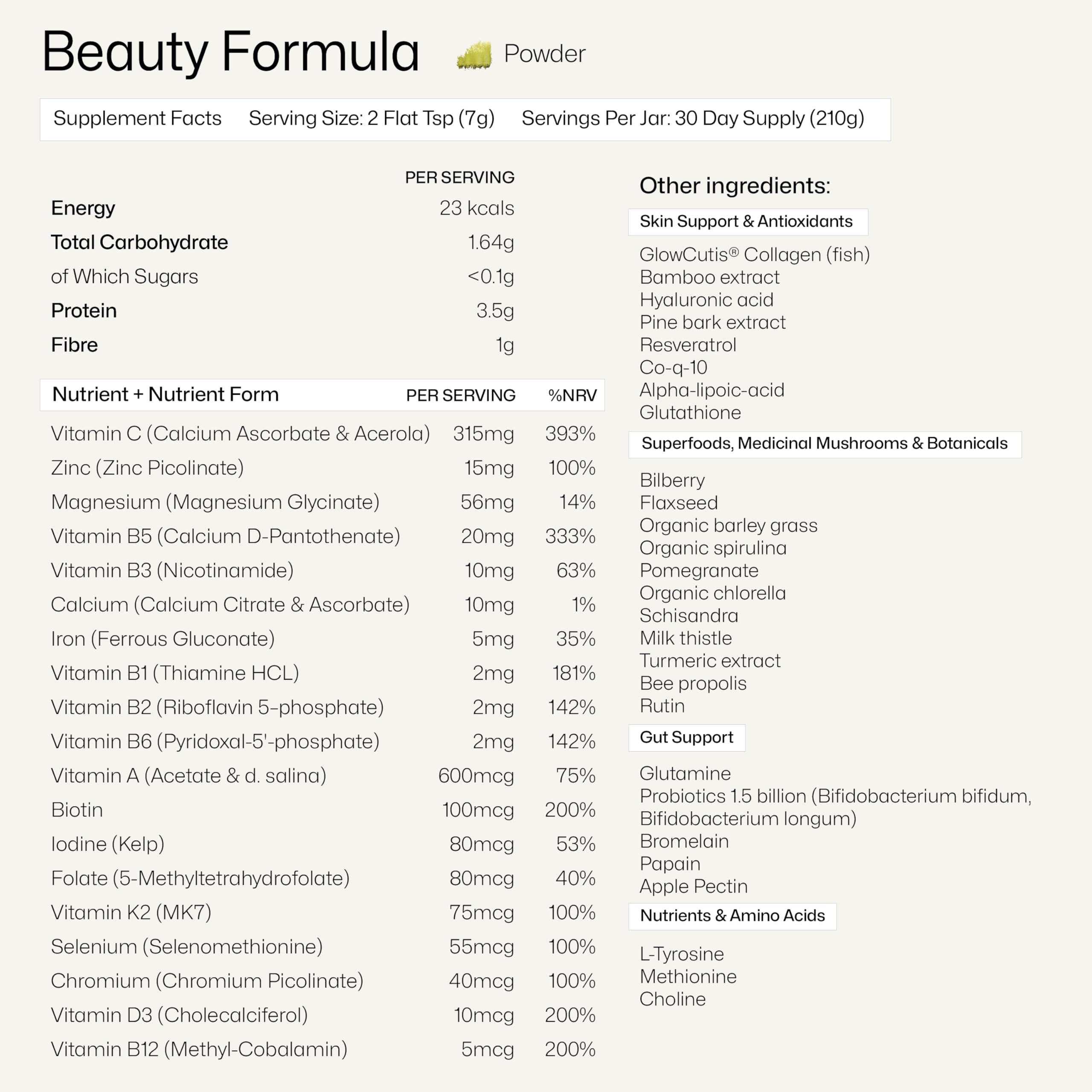Click the Energy 23 kcals value

tap(476, 209)
